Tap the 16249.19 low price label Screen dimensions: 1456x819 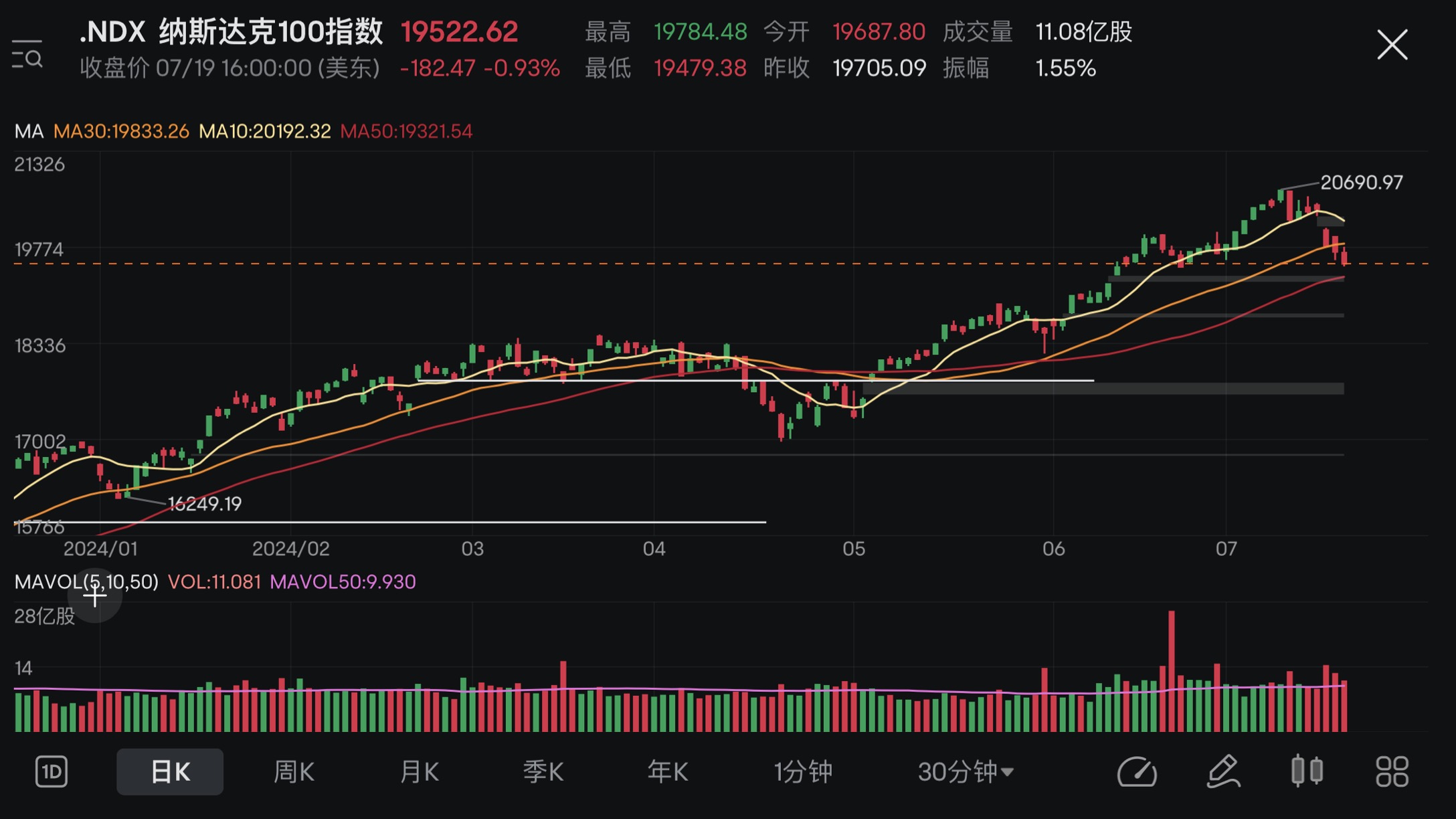click(205, 503)
